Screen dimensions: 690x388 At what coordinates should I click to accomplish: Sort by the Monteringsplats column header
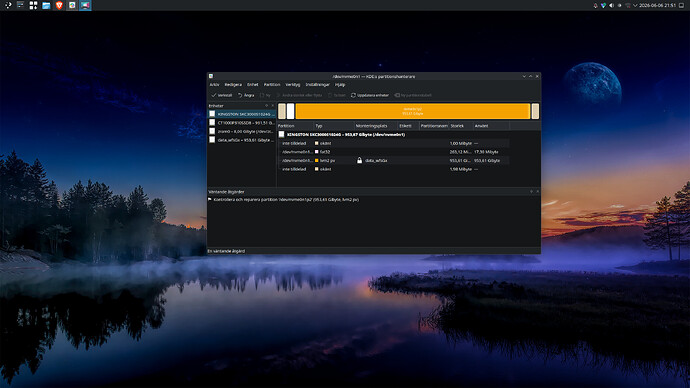(x=376, y=126)
